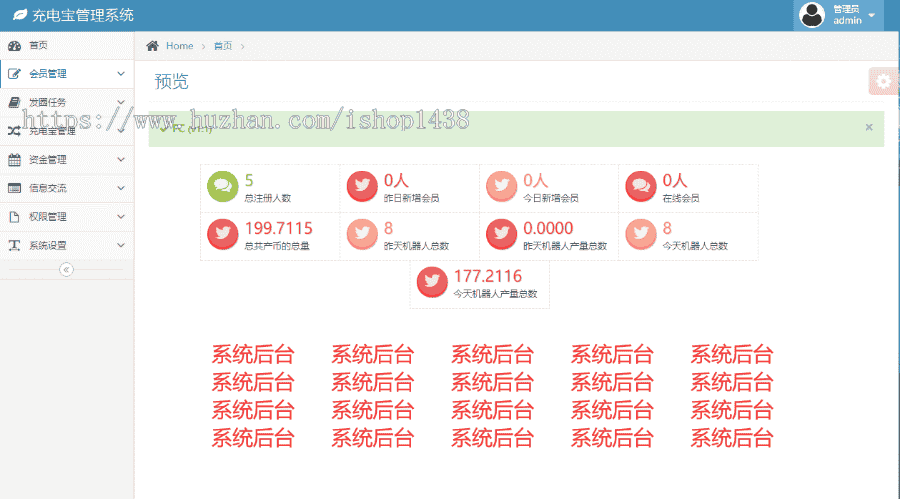Open the 会员管理 sidebar menu

coord(67,74)
